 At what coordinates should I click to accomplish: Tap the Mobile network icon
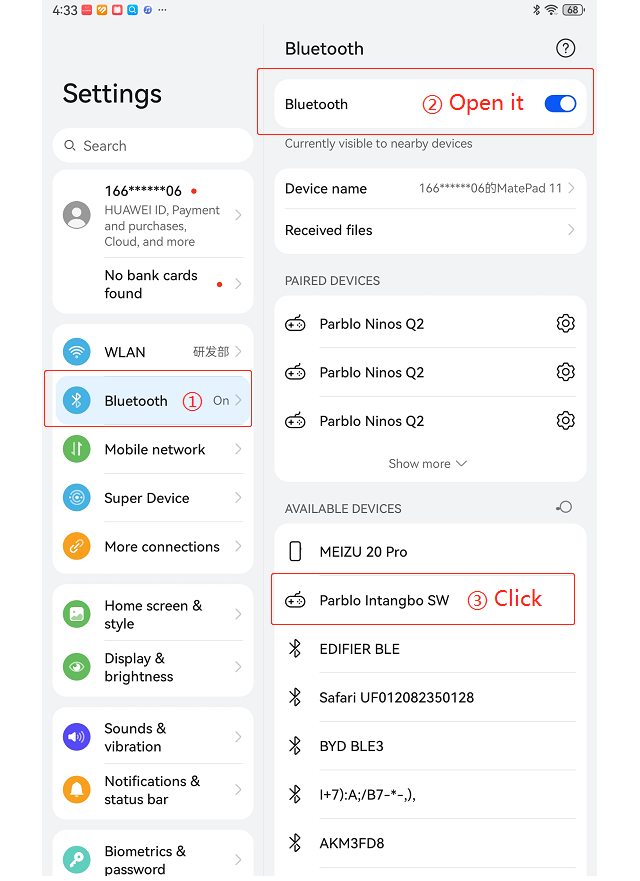click(77, 449)
